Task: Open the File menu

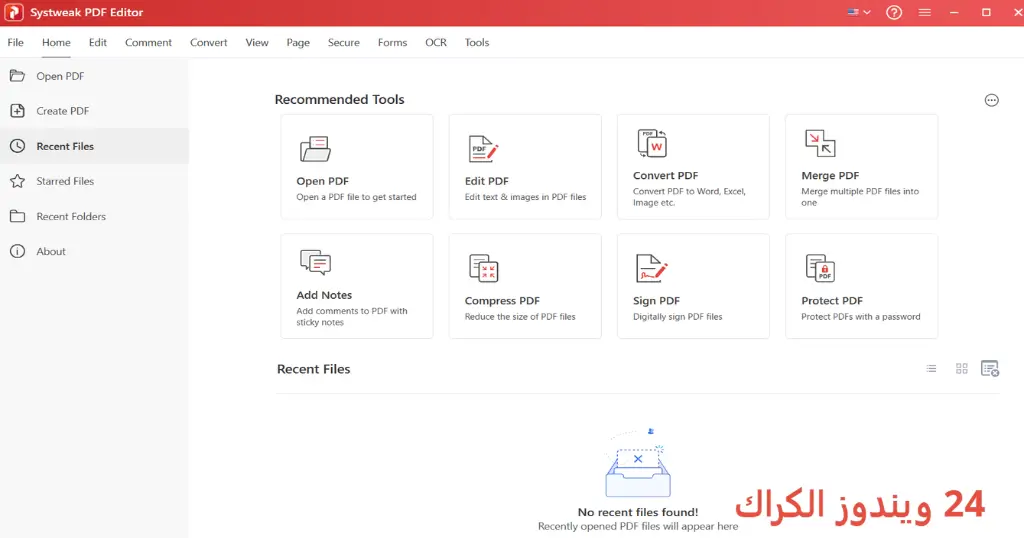Action: click(16, 42)
